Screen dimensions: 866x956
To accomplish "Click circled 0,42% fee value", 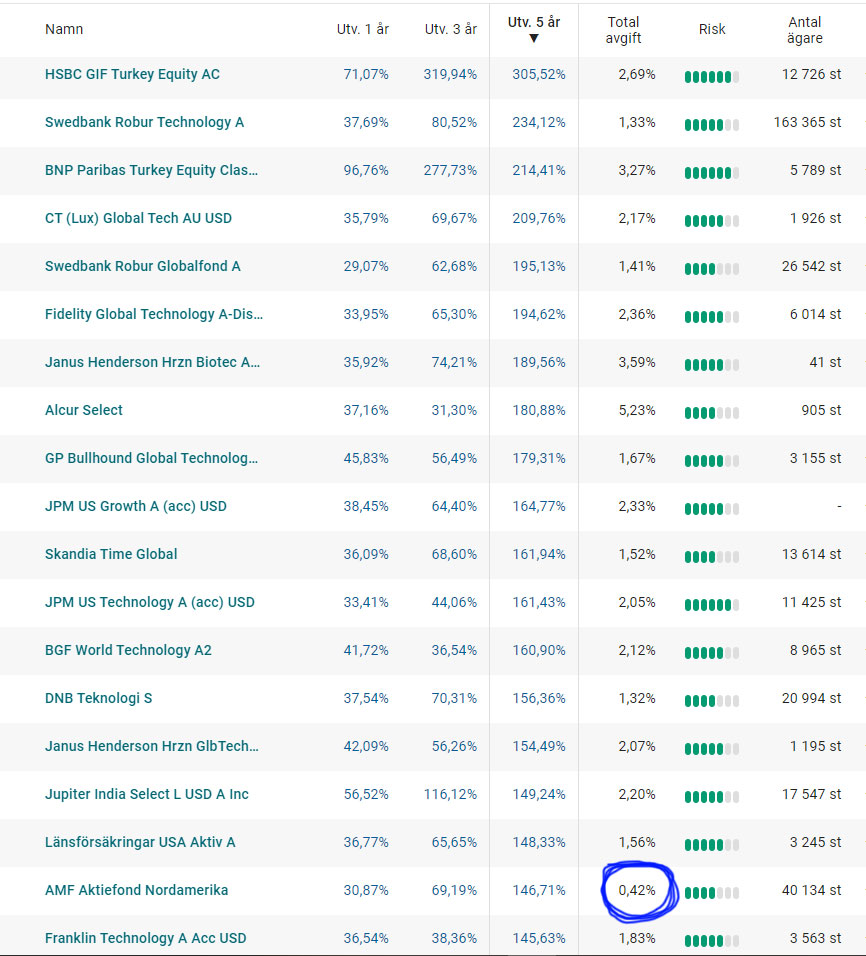I will click(636, 890).
